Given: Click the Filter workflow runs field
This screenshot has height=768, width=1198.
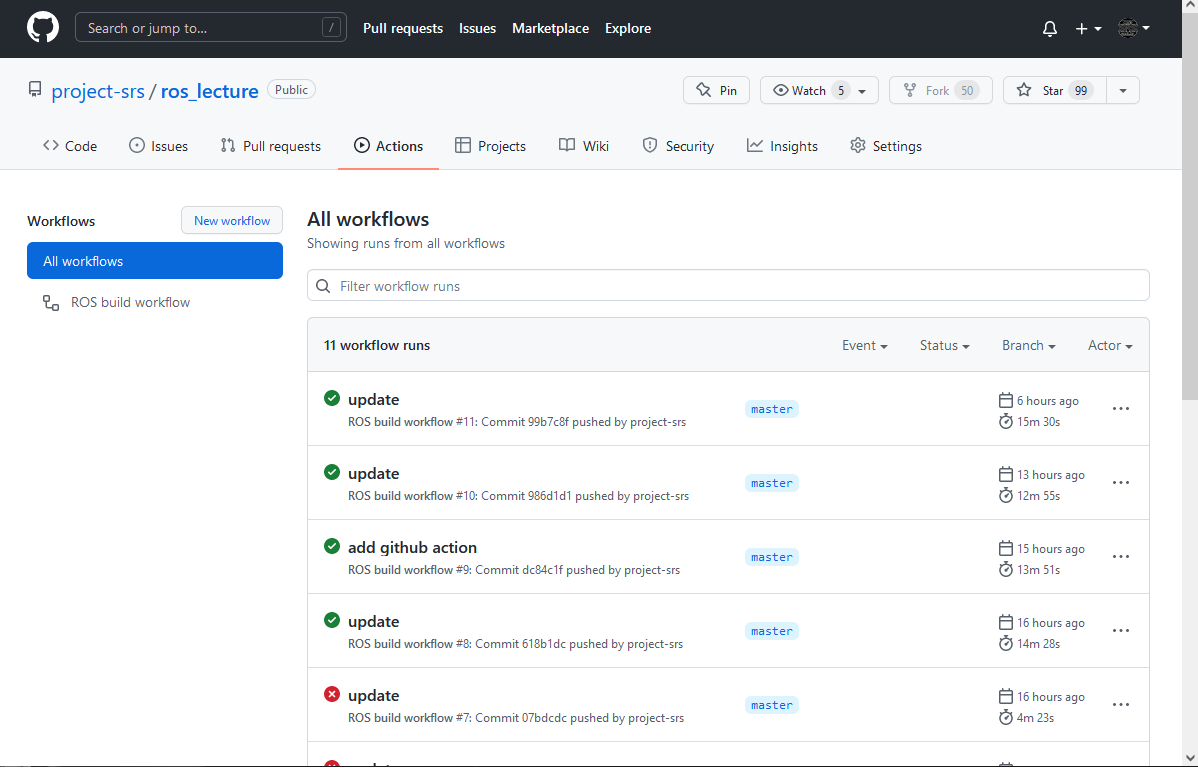Looking at the screenshot, I should coord(728,285).
